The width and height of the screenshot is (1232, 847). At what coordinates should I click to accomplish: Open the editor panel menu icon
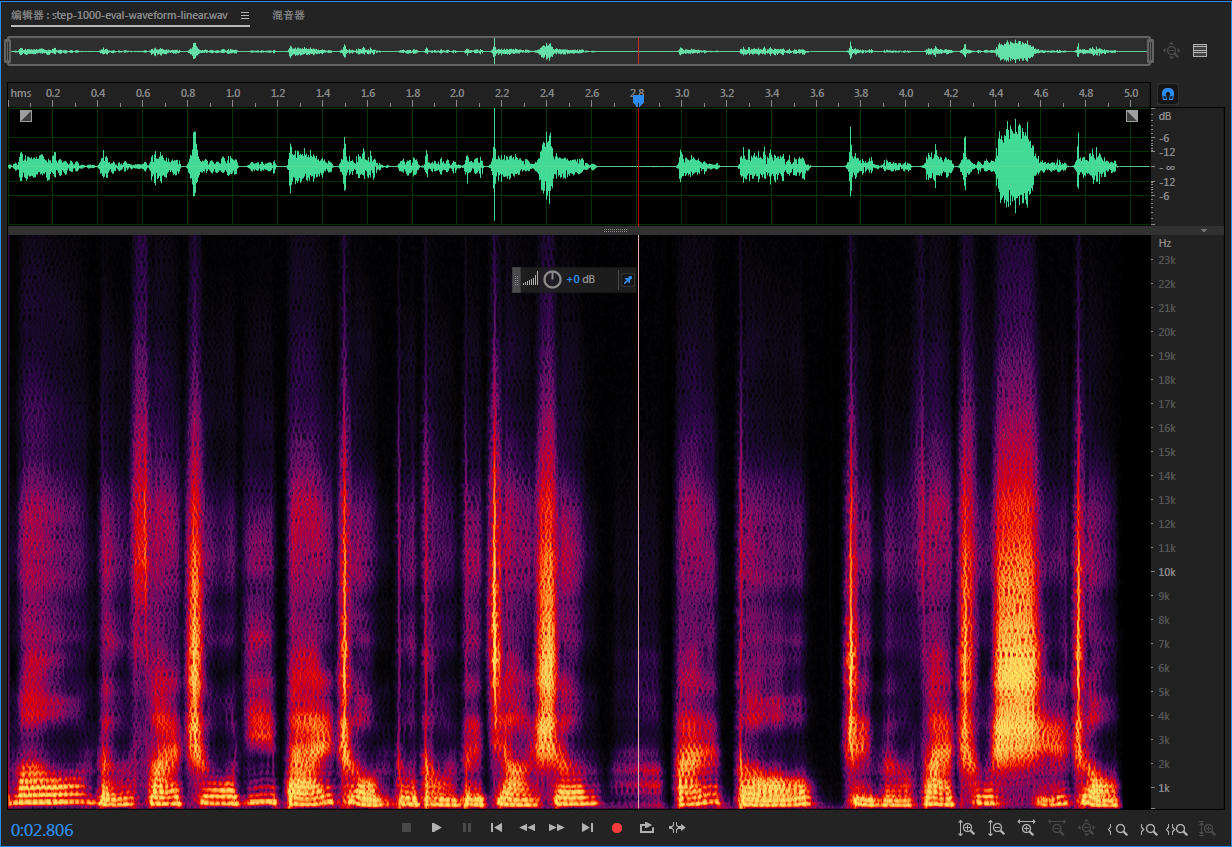pyautogui.click(x=245, y=16)
